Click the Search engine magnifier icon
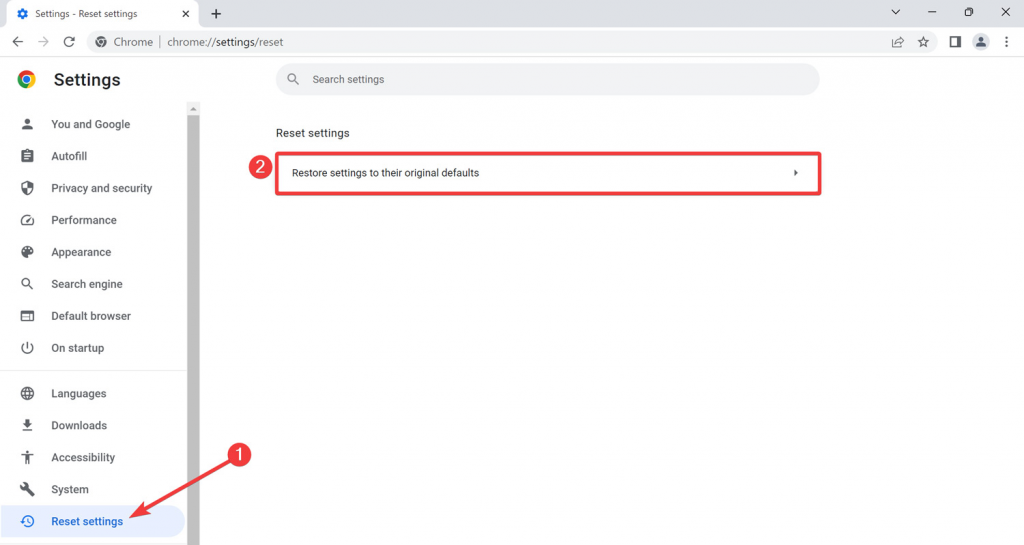The image size is (1024, 545). pyautogui.click(x=27, y=284)
